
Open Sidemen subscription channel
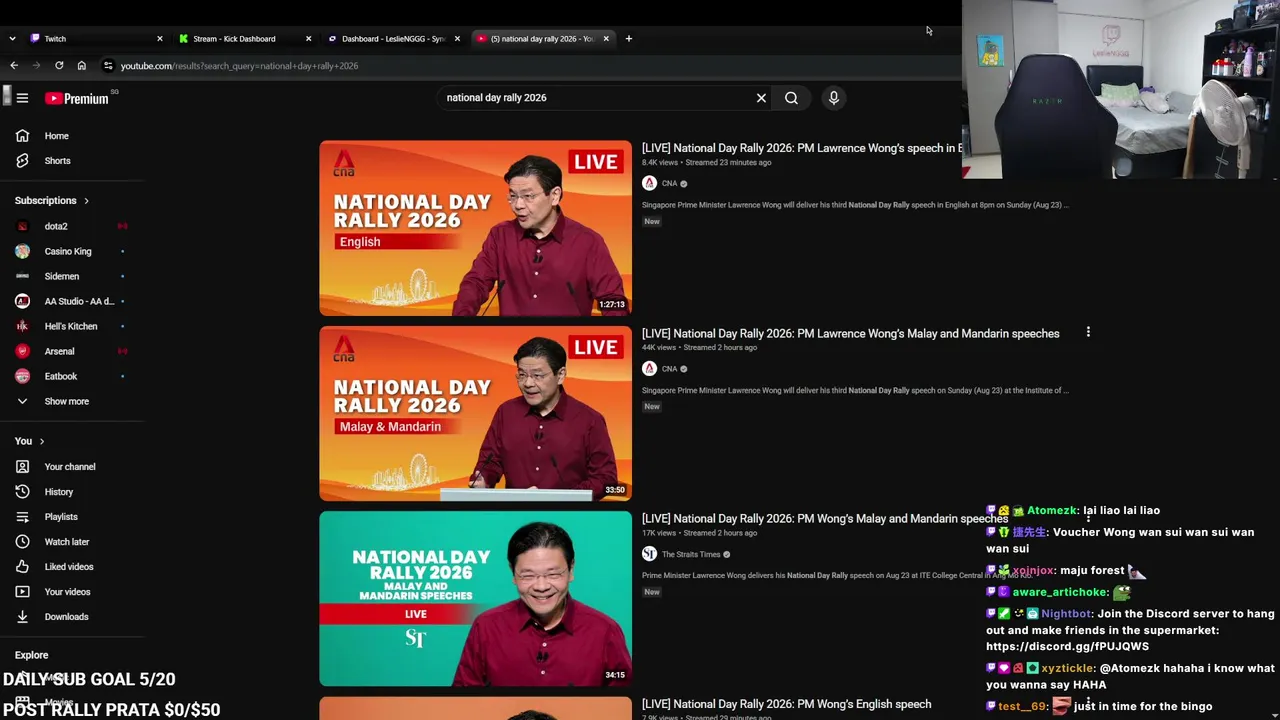tap(62, 276)
